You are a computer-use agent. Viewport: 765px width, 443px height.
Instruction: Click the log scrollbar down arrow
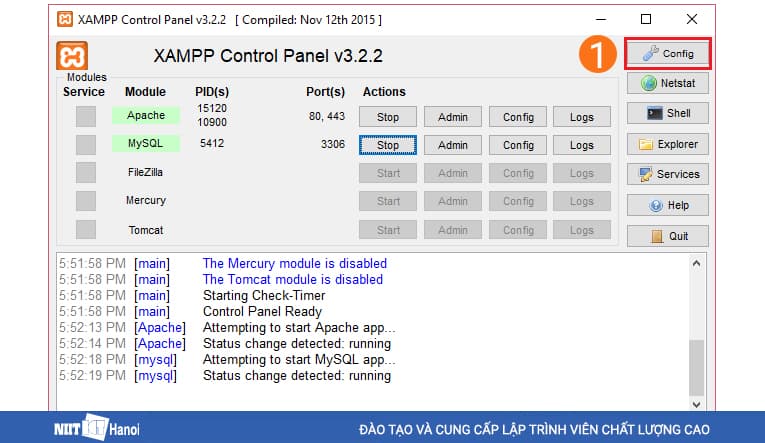[696, 404]
